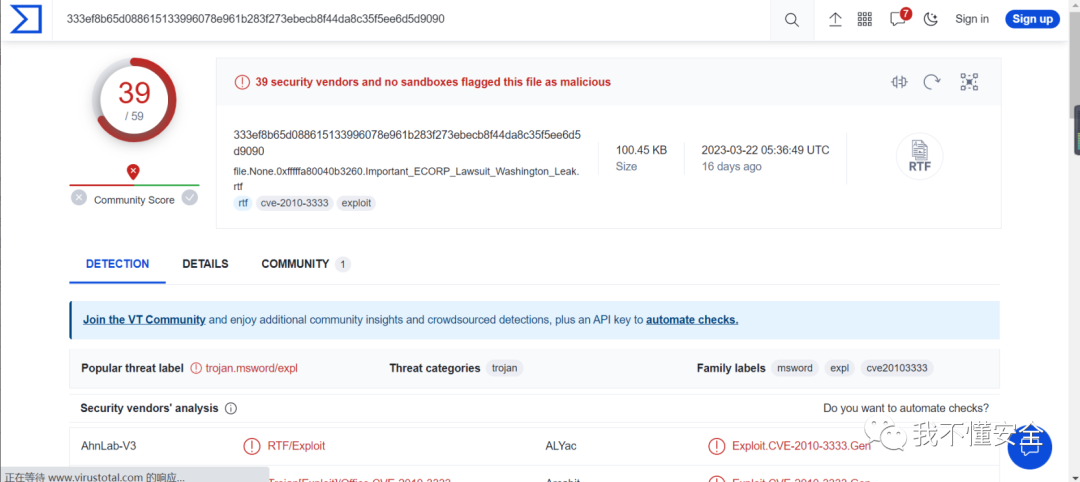Click the Security vendors' analysis info icon

(231, 408)
